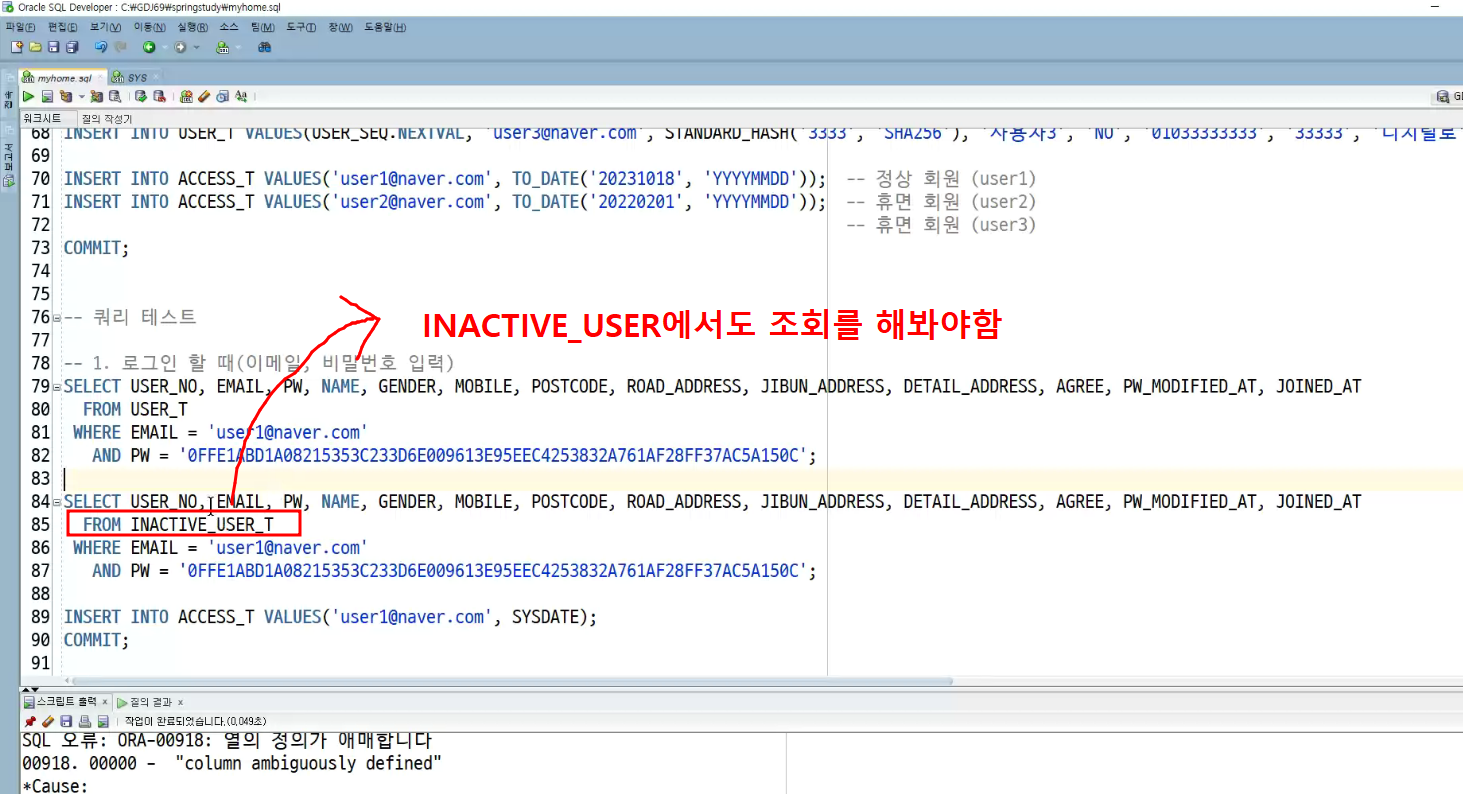The width and height of the screenshot is (1463, 794).
Task: Click the grayed Redo arrow icon
Action: click(120, 47)
